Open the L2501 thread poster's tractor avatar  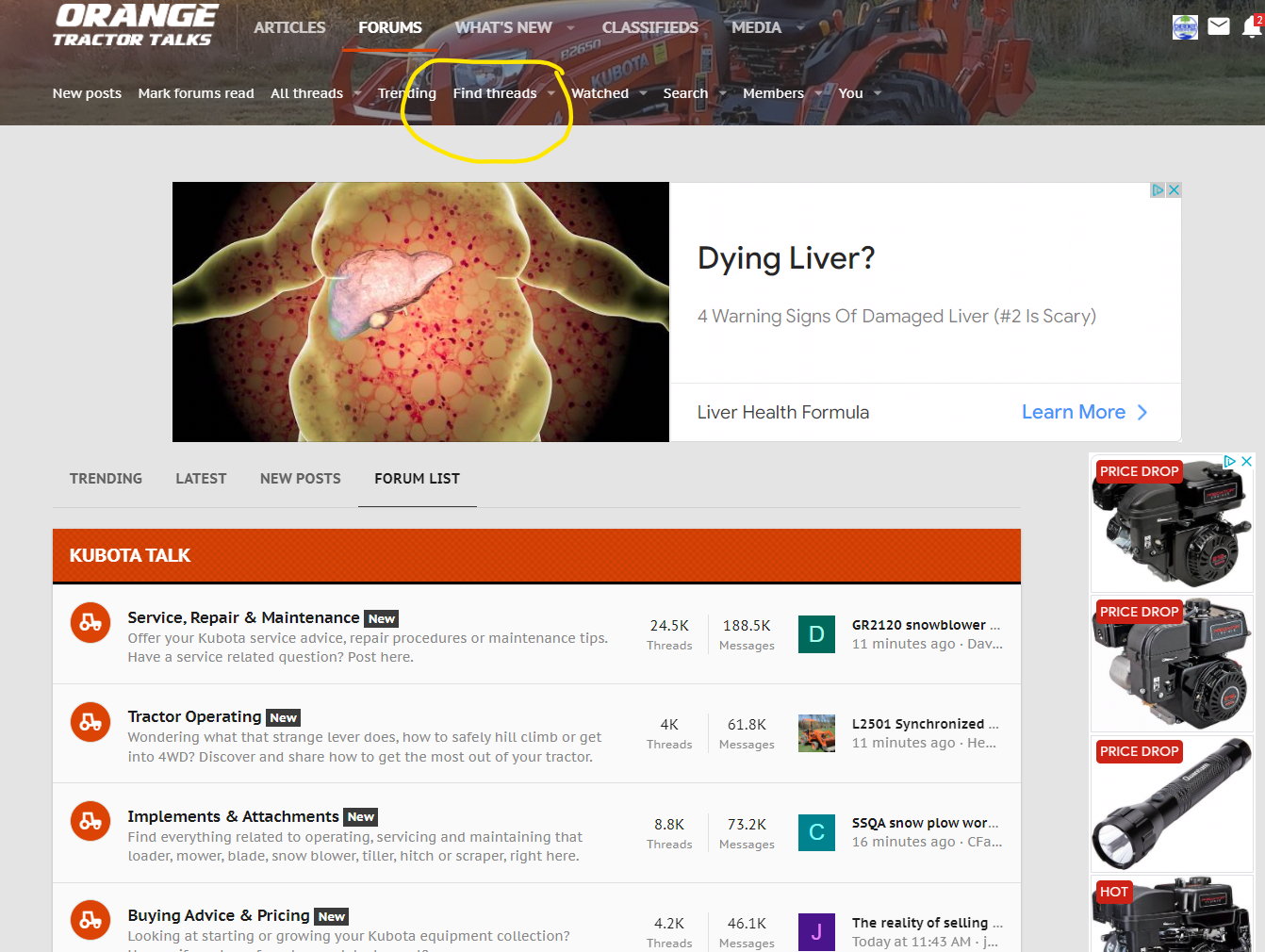[x=816, y=733]
